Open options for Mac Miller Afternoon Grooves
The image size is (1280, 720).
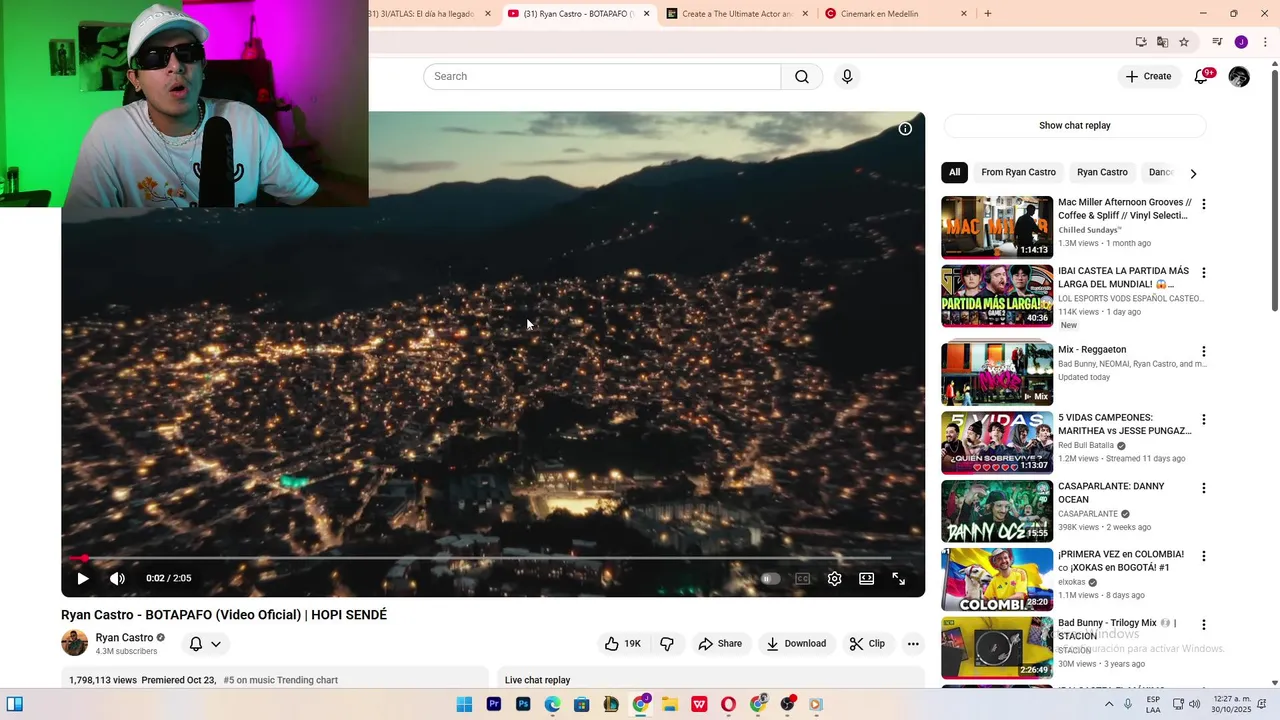(1204, 204)
